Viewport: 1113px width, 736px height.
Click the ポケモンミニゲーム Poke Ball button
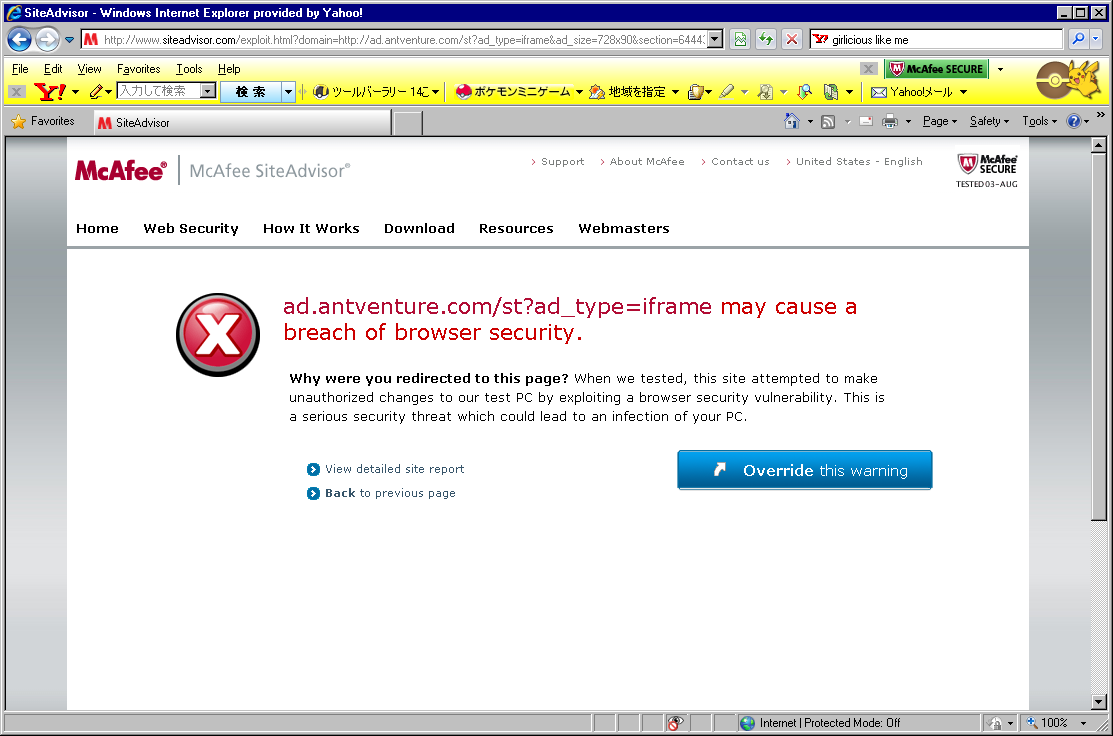click(x=512, y=92)
